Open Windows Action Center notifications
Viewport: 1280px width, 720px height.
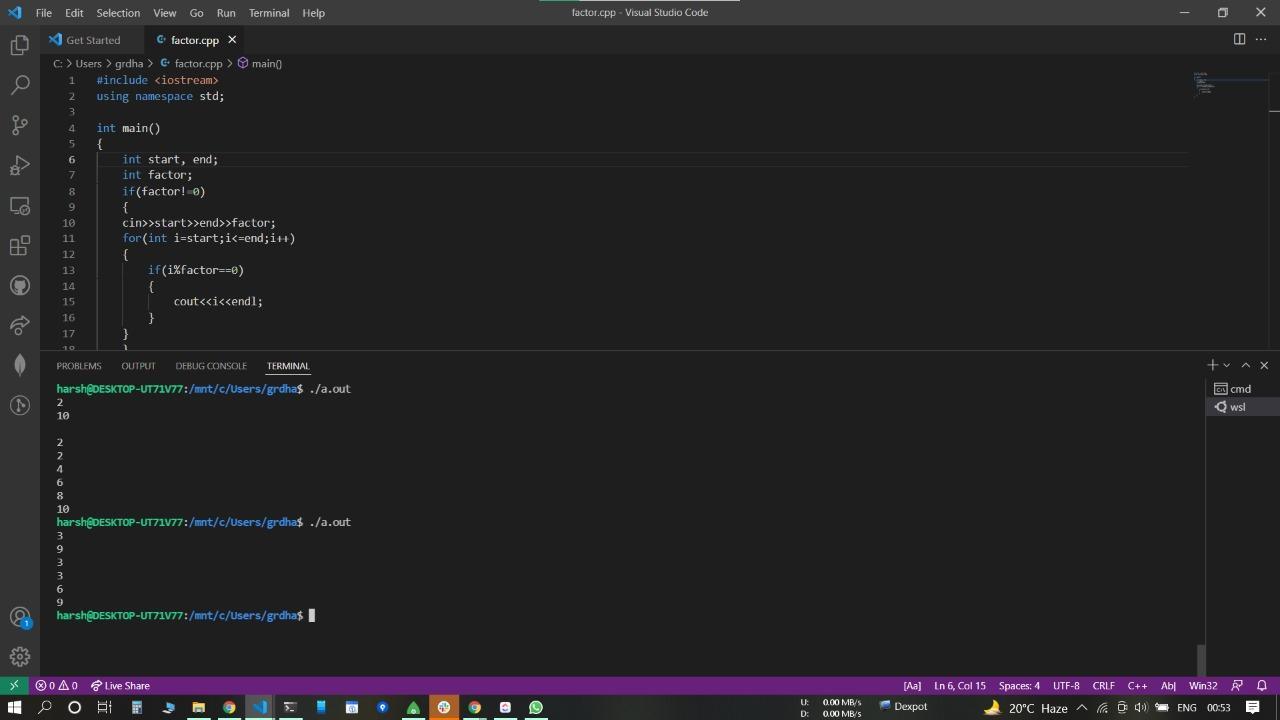coord(1252,707)
